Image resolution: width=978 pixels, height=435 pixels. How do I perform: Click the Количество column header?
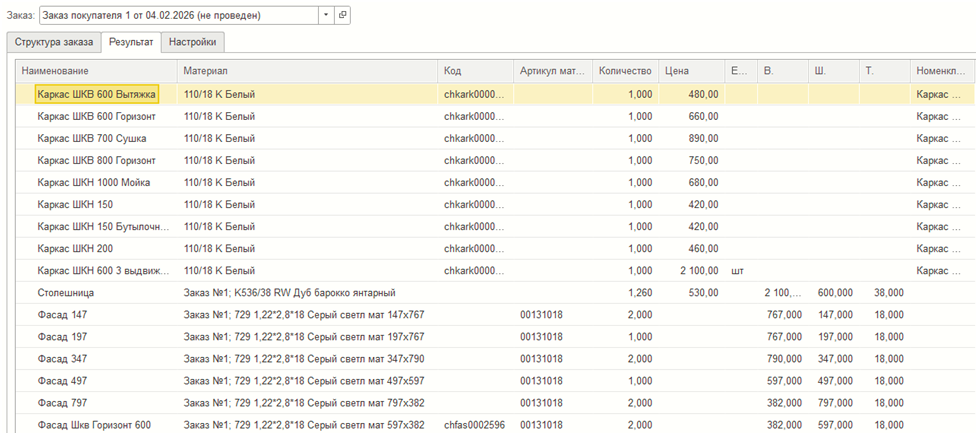pos(626,71)
